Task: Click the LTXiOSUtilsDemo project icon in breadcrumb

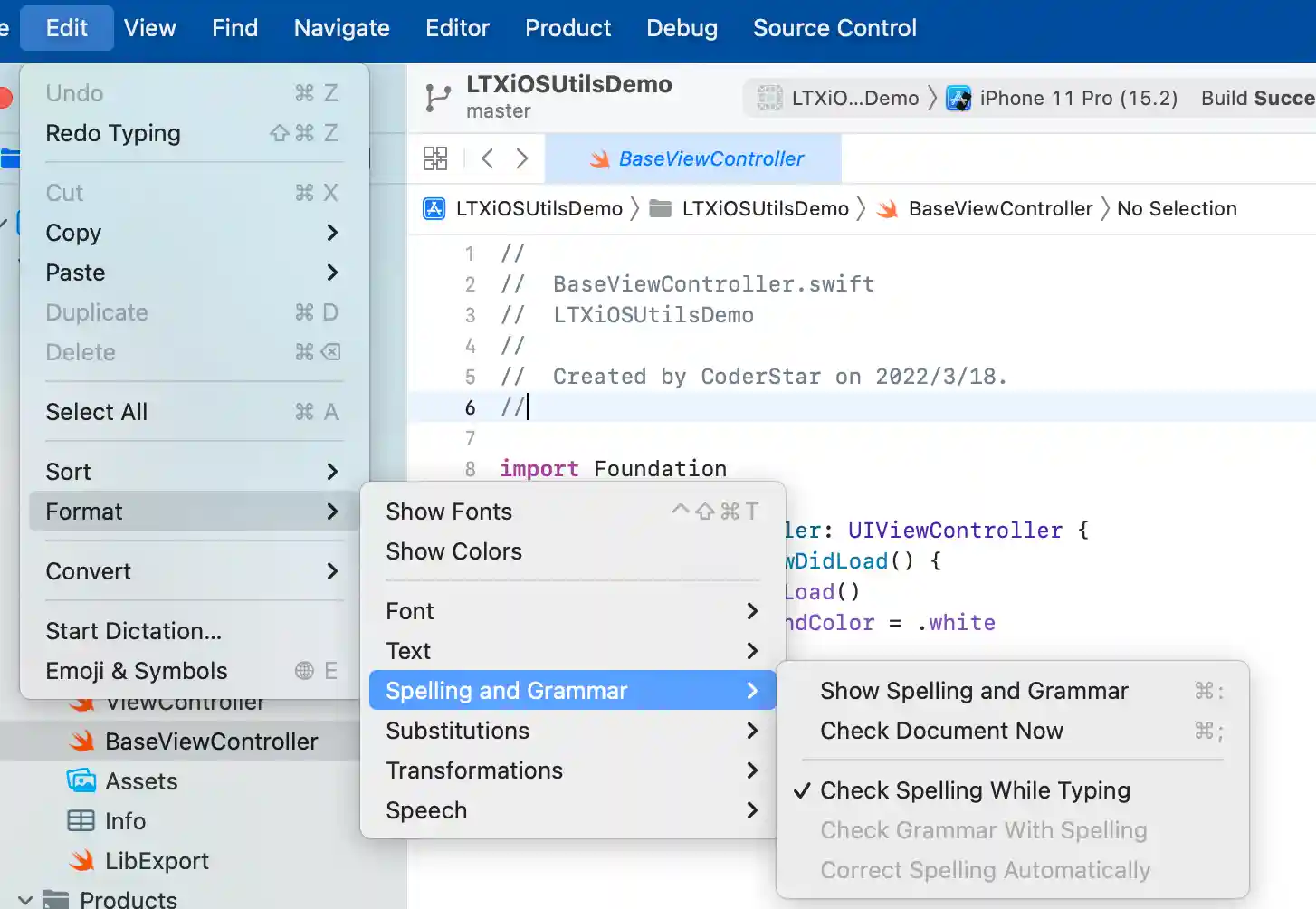Action: (434, 209)
